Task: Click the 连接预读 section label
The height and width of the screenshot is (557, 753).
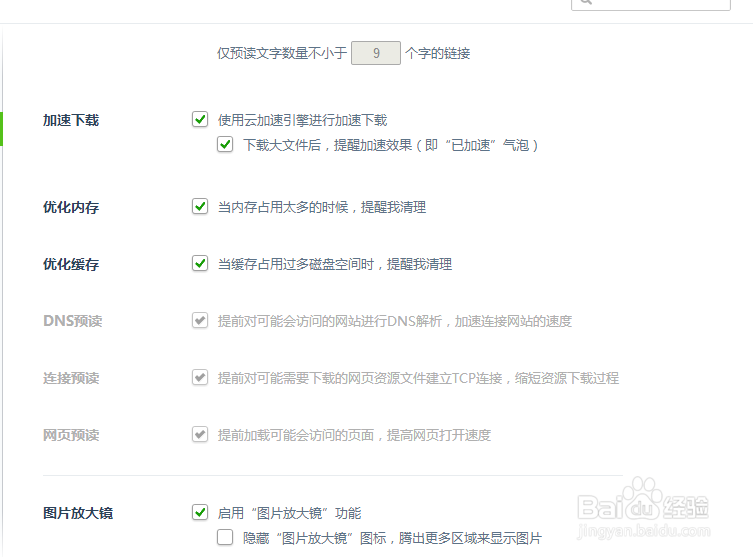Action: 71,378
